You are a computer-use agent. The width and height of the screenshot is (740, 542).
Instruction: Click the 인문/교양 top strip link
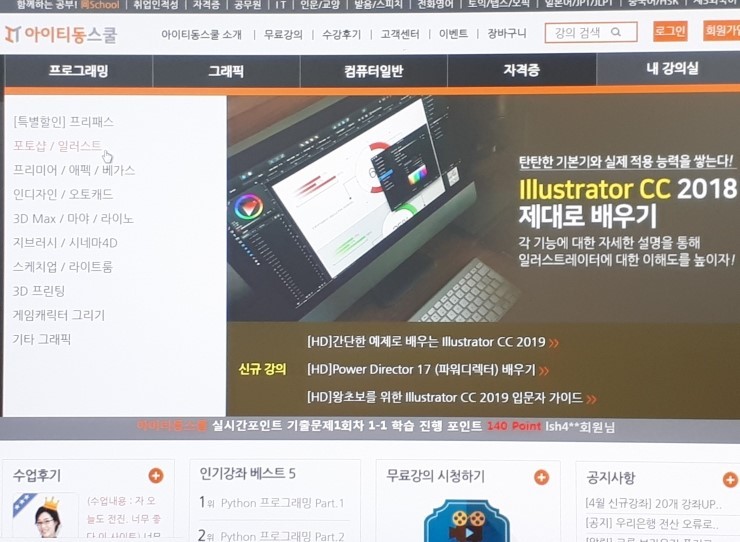tap(320, 5)
